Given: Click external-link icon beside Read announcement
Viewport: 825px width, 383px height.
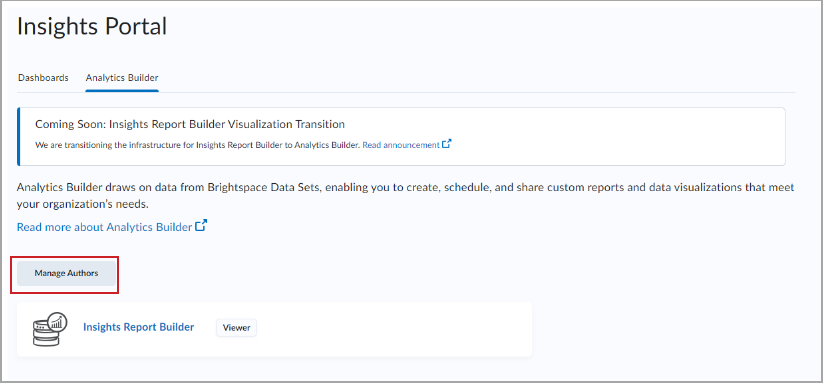Looking at the screenshot, I should 447,144.
